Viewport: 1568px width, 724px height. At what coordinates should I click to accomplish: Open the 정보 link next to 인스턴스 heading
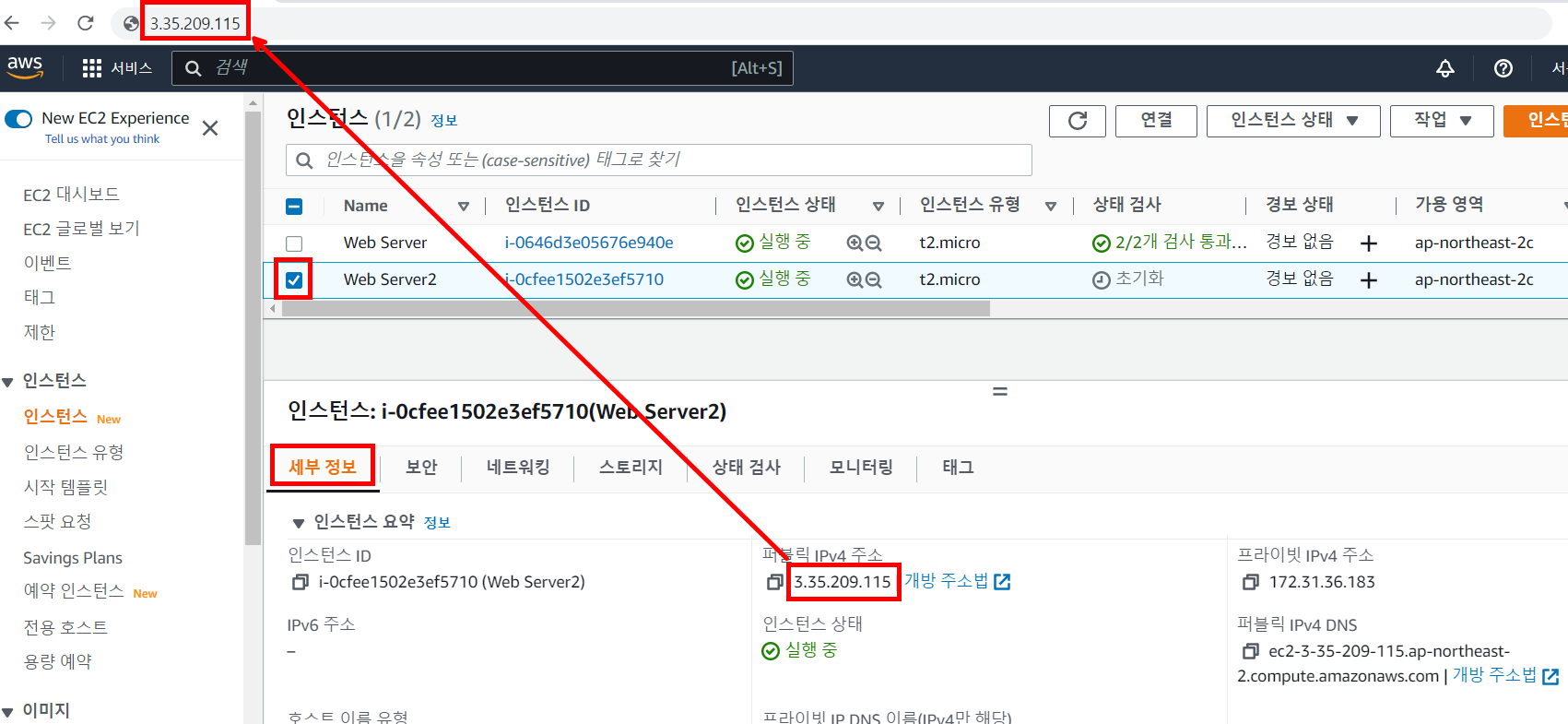click(x=444, y=121)
